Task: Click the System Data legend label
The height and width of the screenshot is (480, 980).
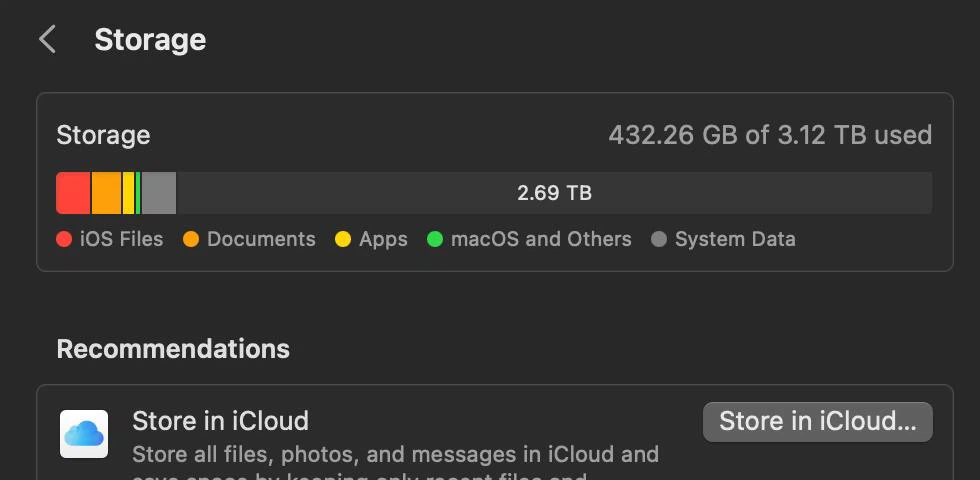Action: 735,239
